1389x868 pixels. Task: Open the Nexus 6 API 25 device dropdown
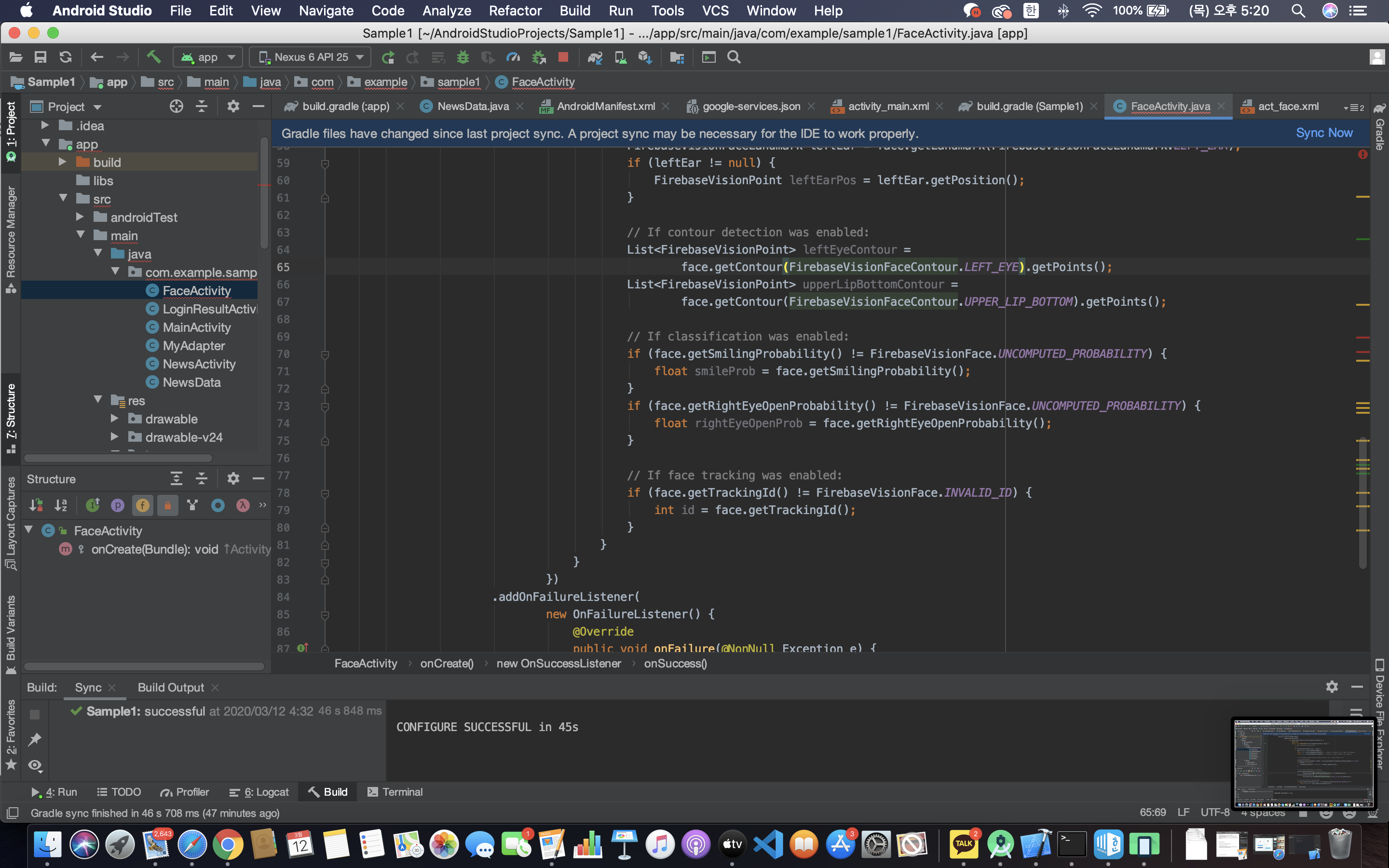(x=311, y=57)
